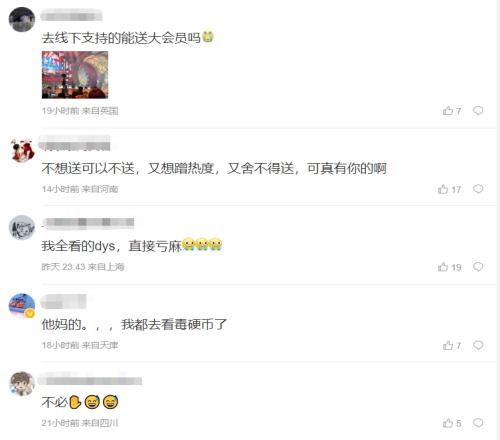Open username of the 毒硬币 commenter
Image resolution: width=500 pixels, height=440 pixels.
pos(63,301)
